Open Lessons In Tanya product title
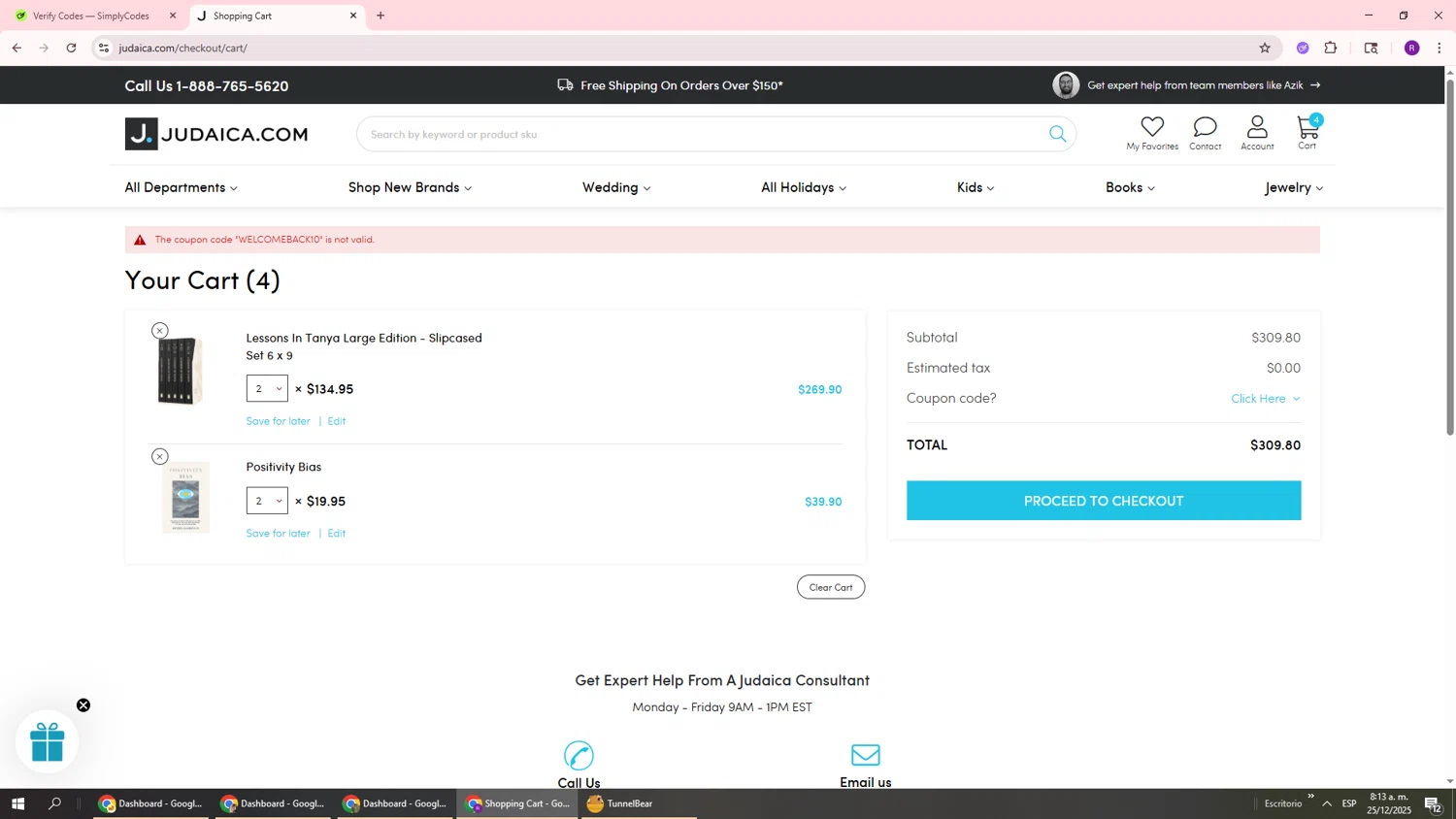 coord(364,346)
